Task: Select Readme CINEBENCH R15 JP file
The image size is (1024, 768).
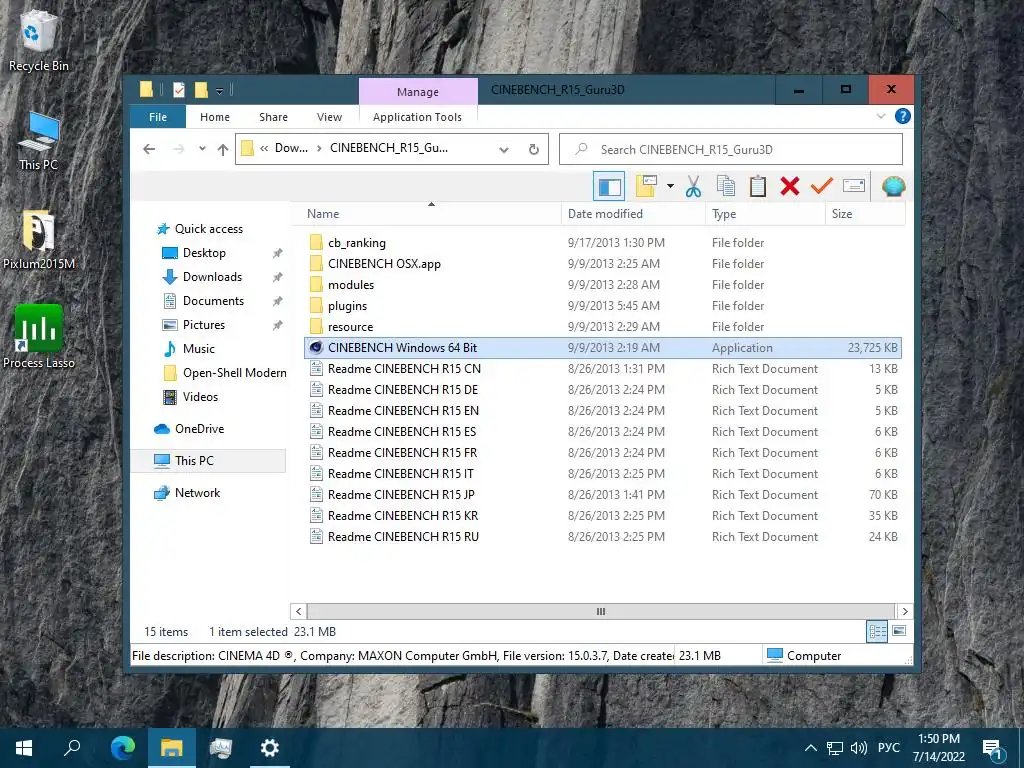Action: [x=401, y=495]
